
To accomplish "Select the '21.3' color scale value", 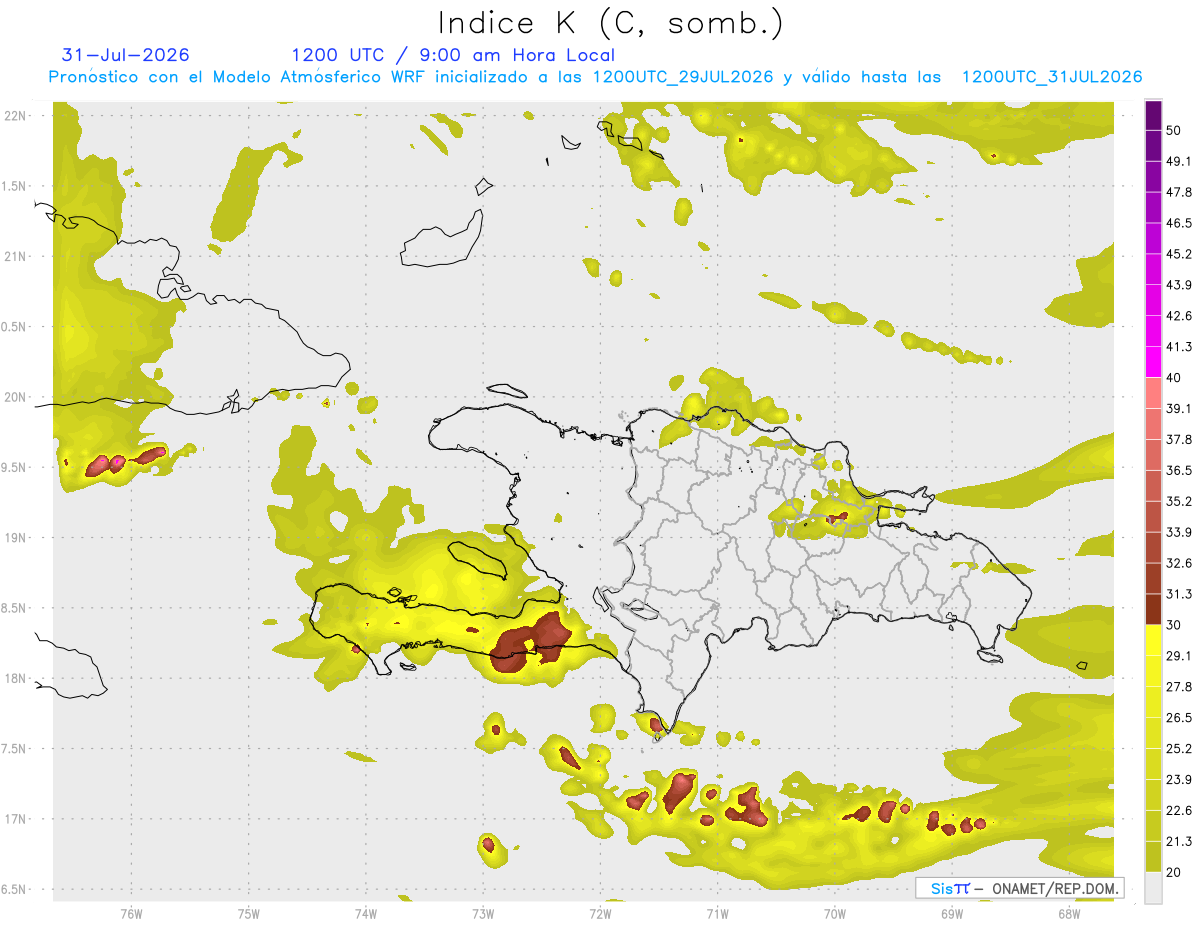I will click(x=1179, y=842).
